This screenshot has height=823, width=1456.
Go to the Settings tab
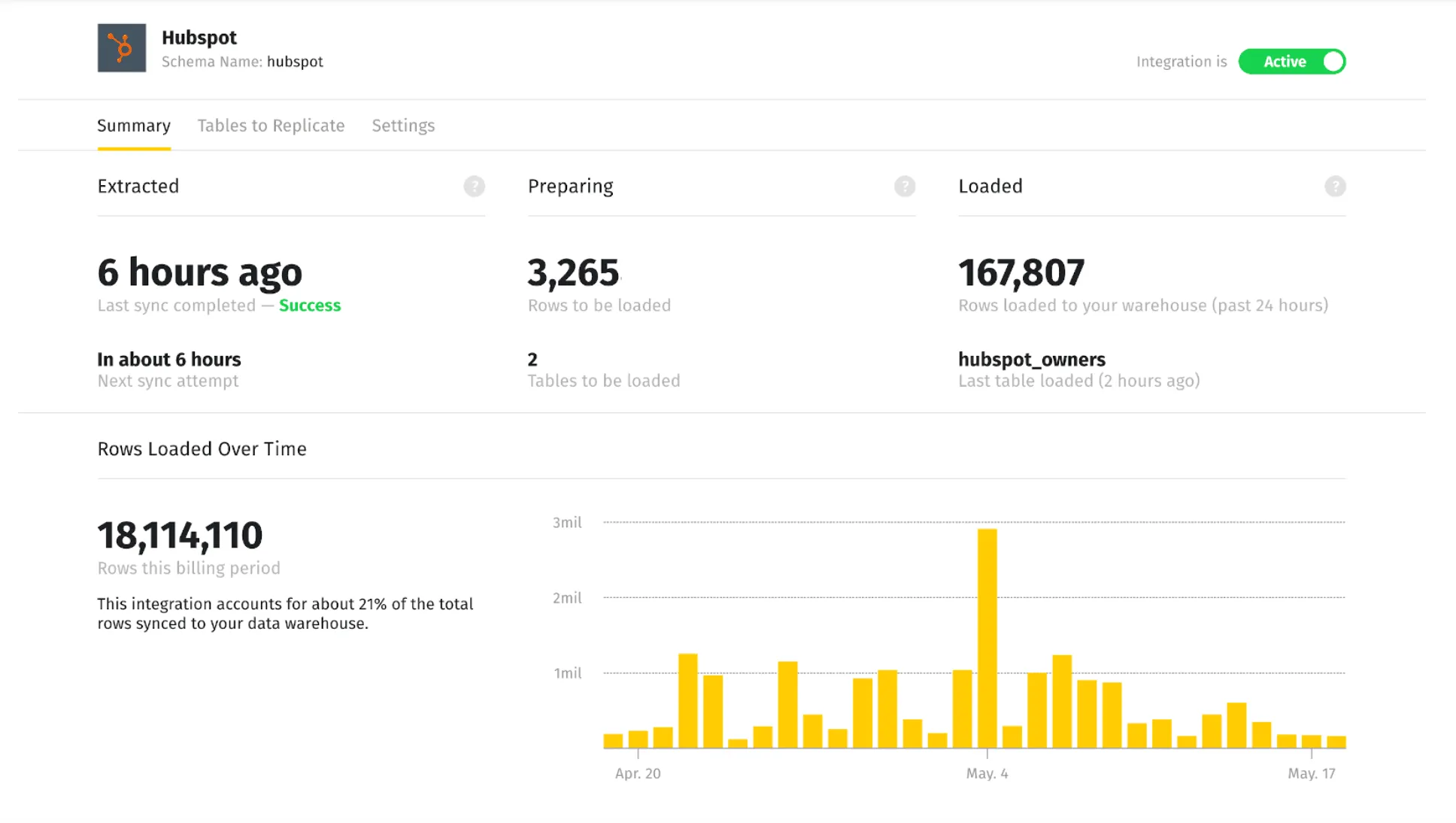(x=403, y=126)
